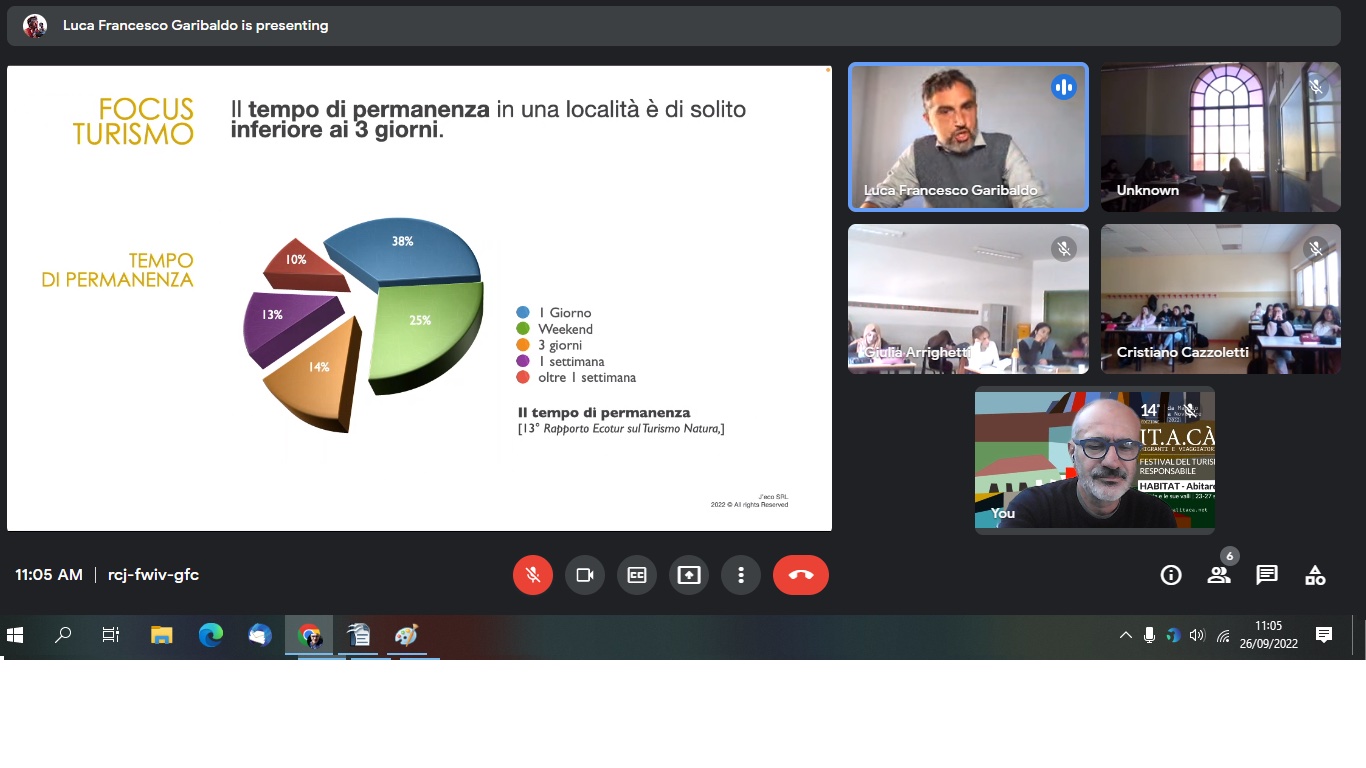
Task: Launch Microsoft Edge from the taskbar
Action: (211, 635)
